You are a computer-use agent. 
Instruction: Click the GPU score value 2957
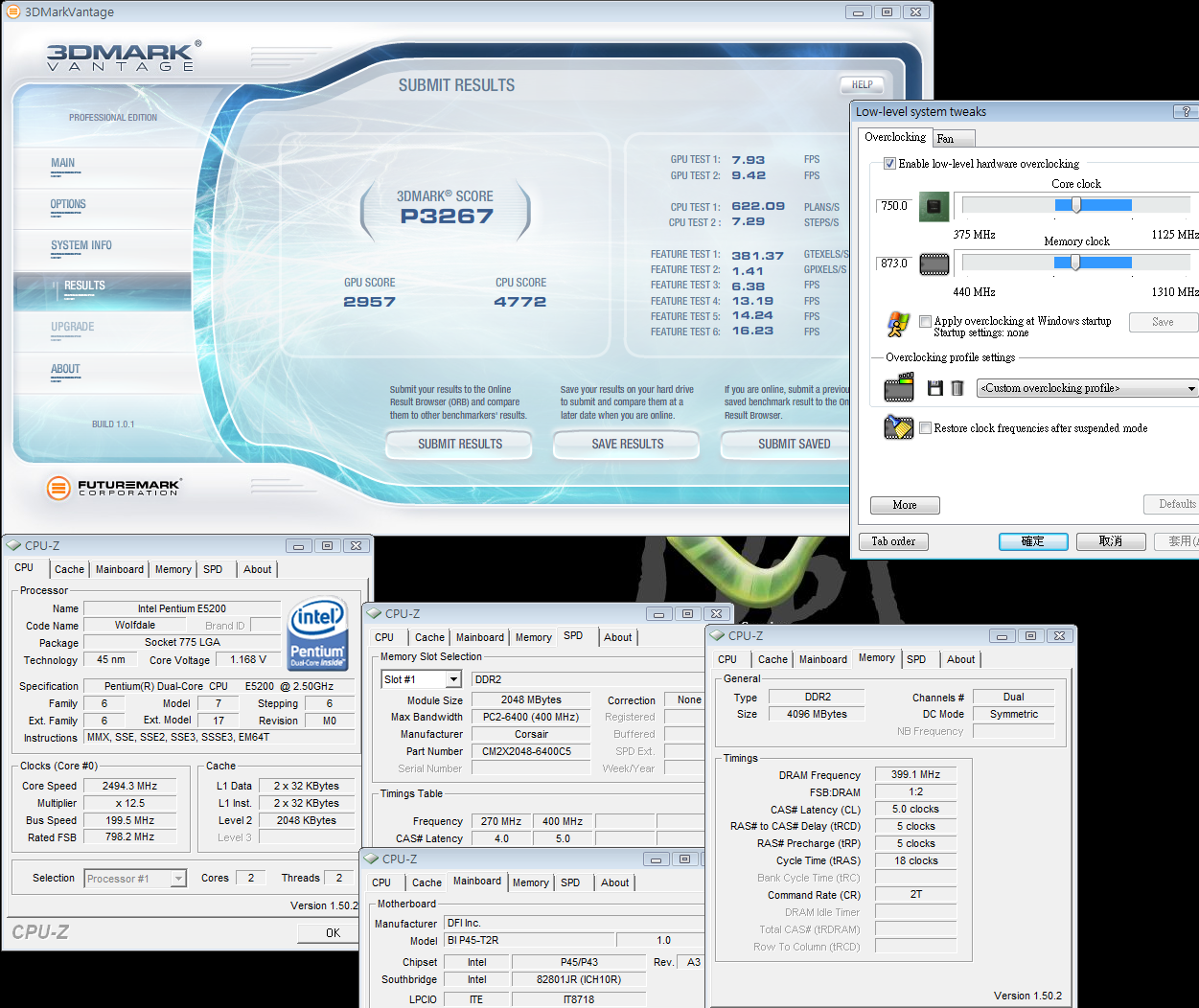[369, 302]
